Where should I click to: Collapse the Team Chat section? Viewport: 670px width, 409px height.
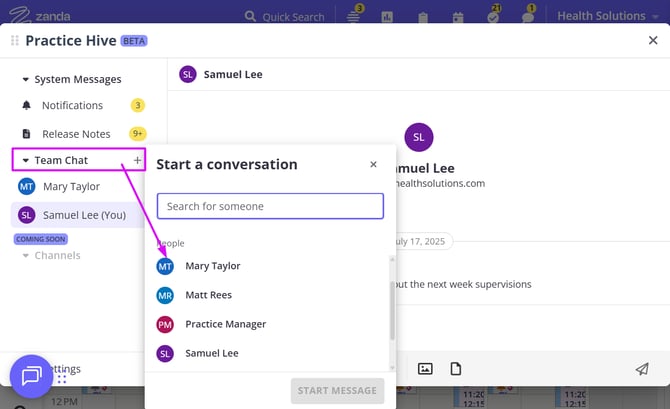(26, 161)
